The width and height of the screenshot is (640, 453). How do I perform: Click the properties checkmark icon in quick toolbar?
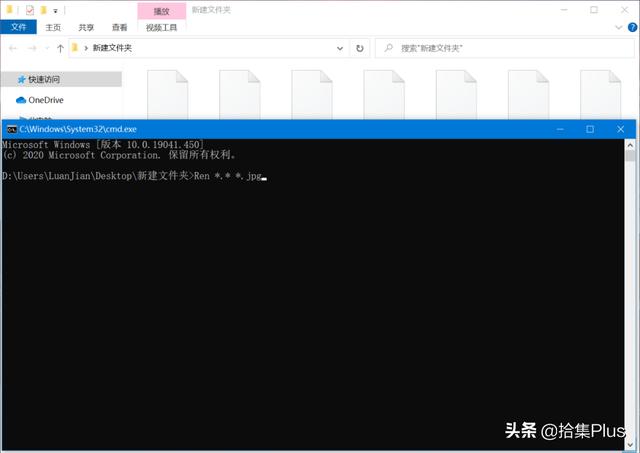[x=30, y=9]
